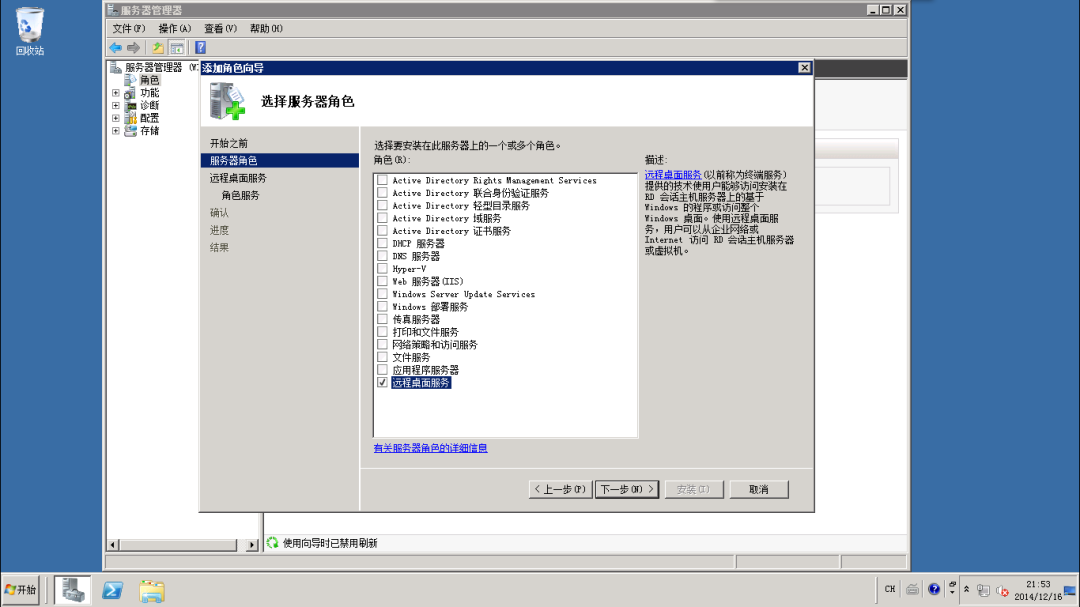Image resolution: width=1080 pixels, height=607 pixels.
Task: Select the 回收站 desktop icon
Action: [x=30, y=31]
